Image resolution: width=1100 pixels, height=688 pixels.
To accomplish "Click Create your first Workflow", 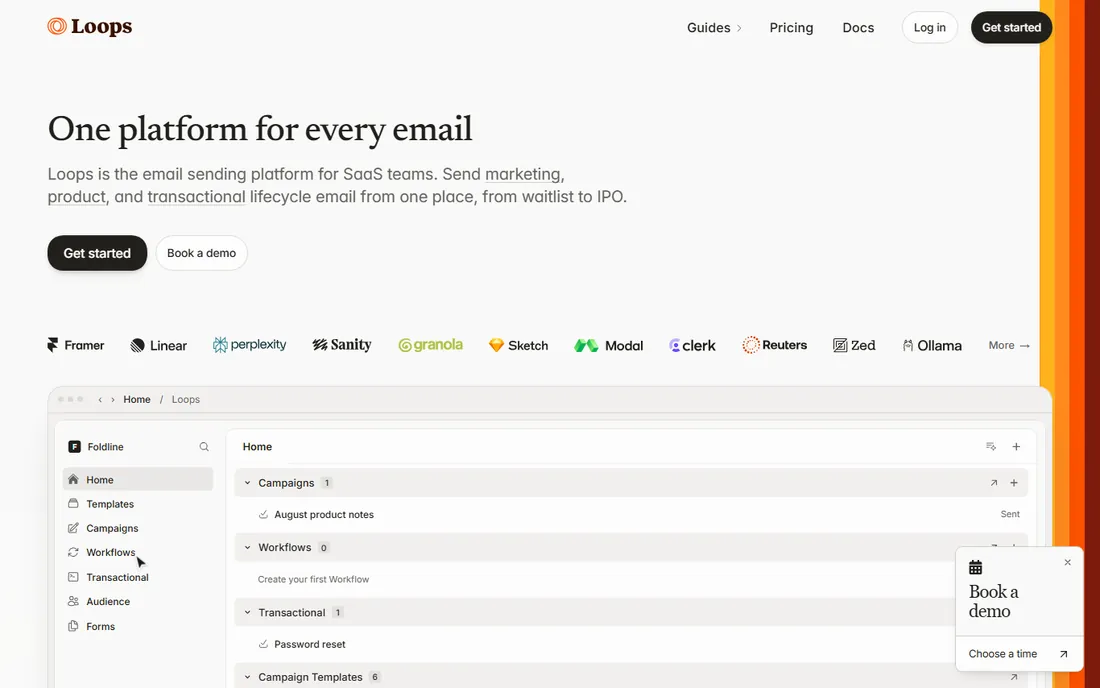I will pos(313,579).
